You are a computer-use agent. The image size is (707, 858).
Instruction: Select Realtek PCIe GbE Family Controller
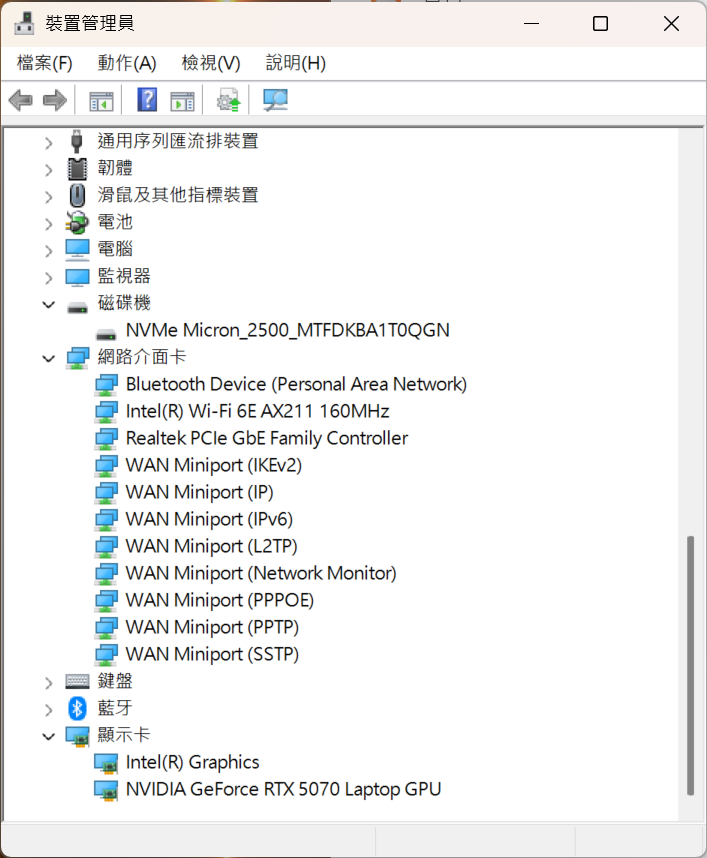click(266, 438)
